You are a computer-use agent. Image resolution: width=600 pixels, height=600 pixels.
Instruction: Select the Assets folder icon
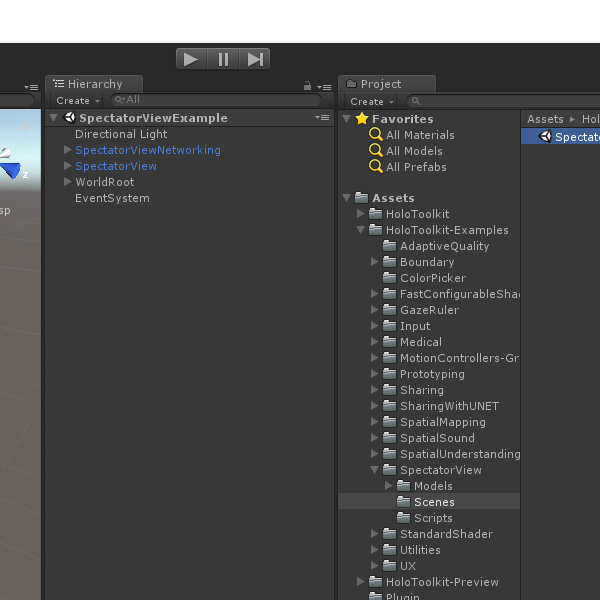click(362, 197)
